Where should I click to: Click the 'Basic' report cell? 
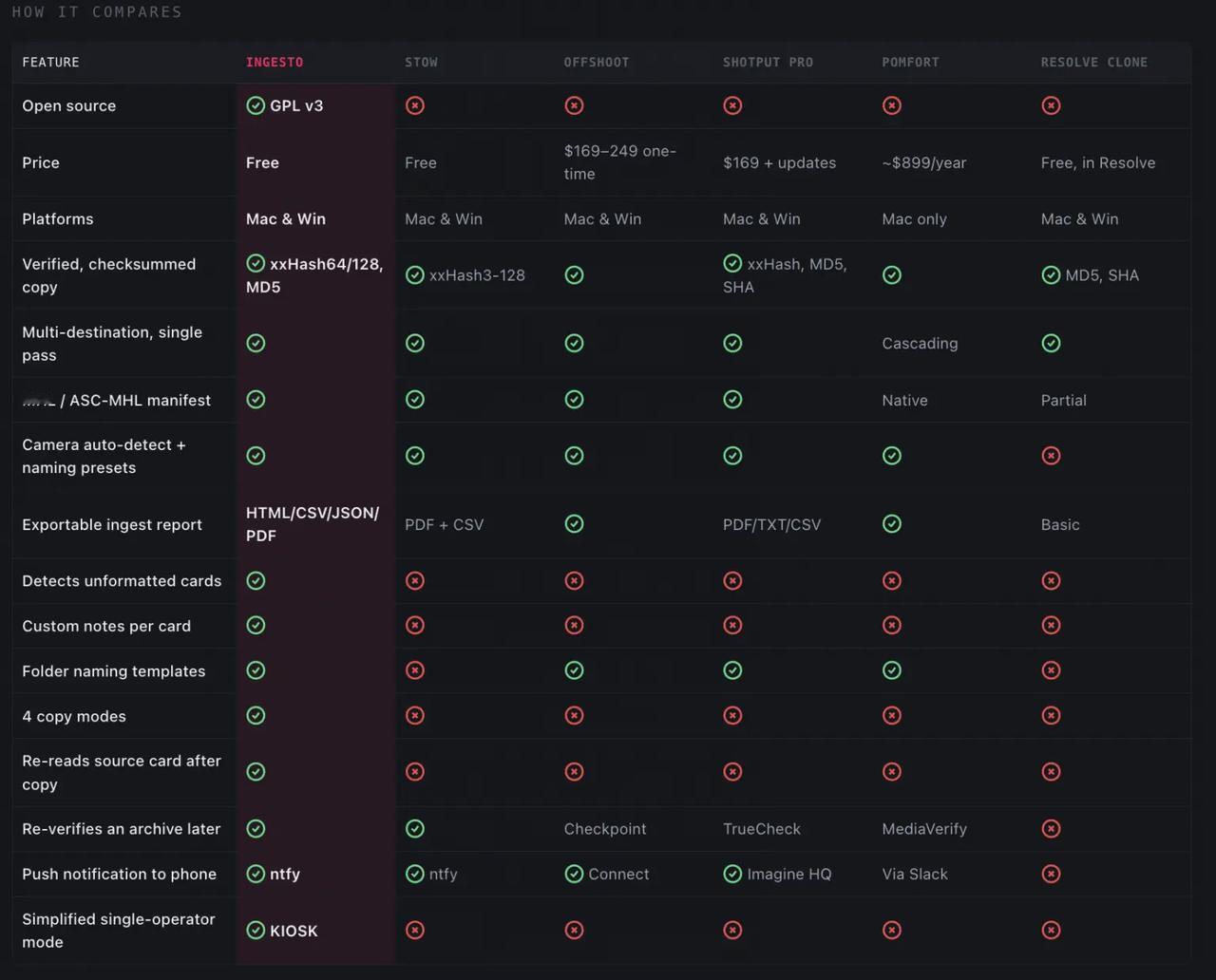point(1060,524)
